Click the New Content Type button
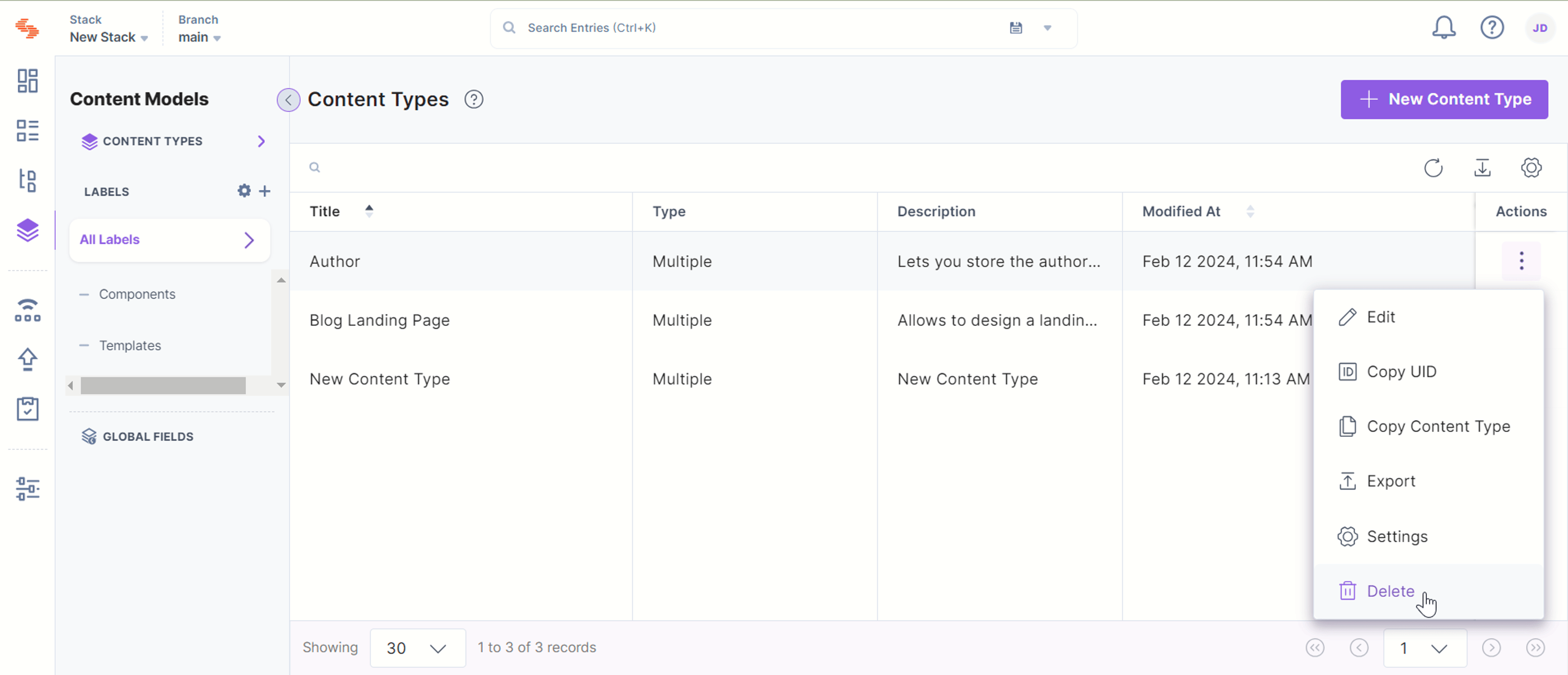Image resolution: width=1568 pixels, height=675 pixels. point(1444,99)
